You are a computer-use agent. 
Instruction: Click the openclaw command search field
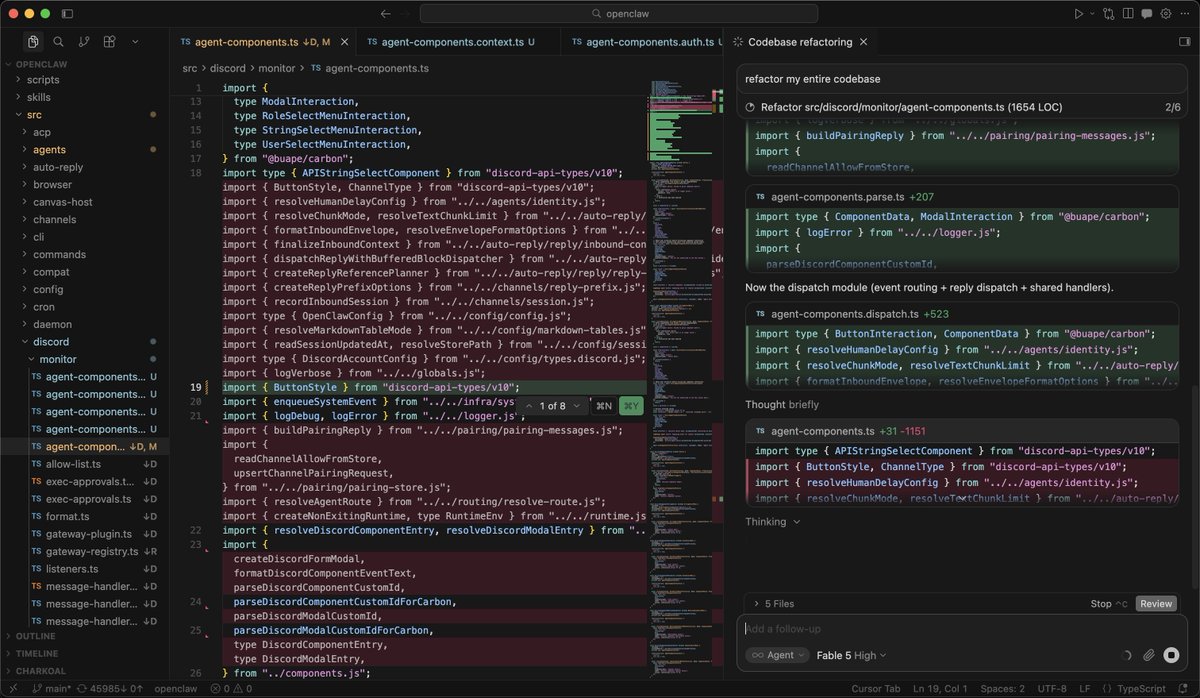[619, 14]
